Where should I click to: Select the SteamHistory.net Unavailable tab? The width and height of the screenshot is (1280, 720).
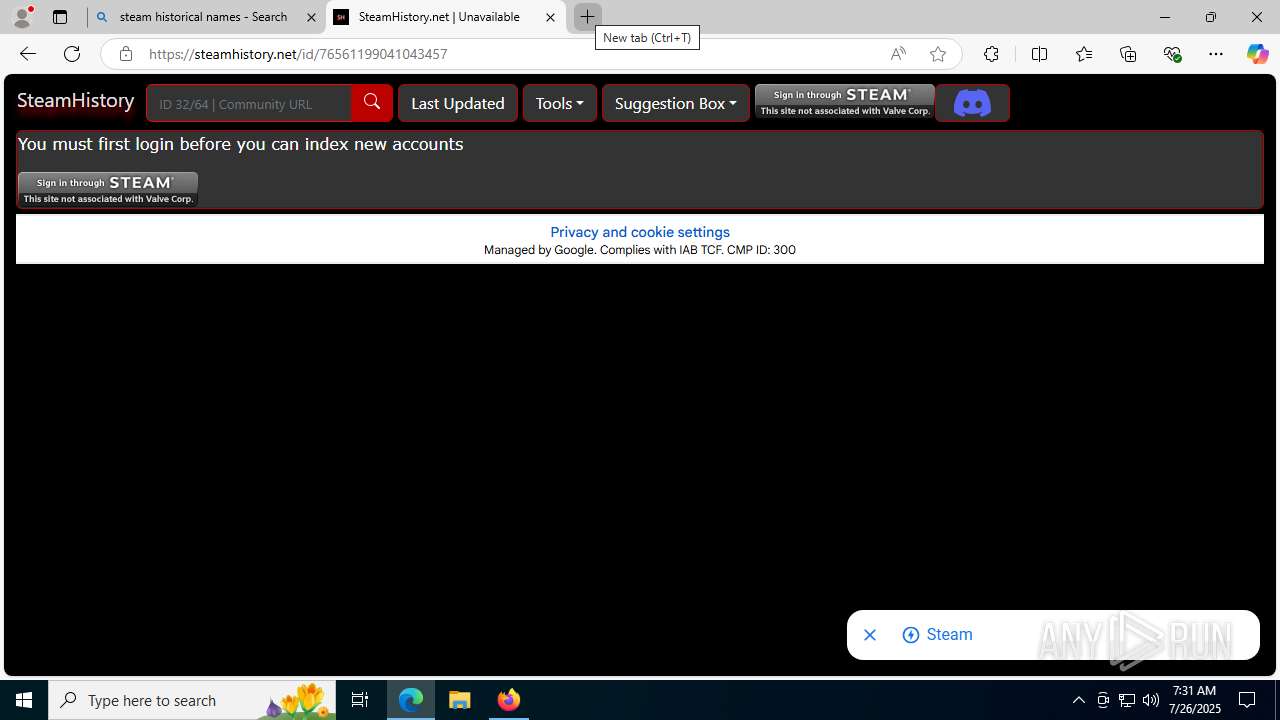445,17
